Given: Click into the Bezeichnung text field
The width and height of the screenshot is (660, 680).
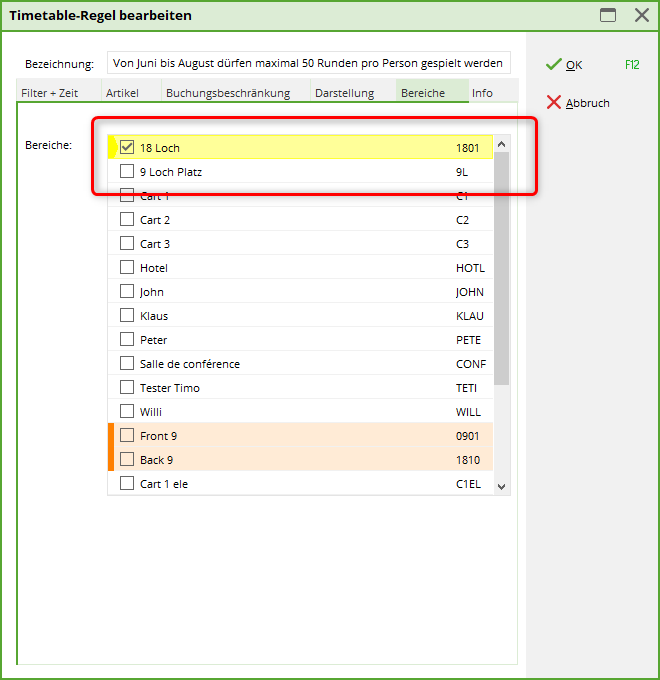Looking at the screenshot, I should coord(308,63).
